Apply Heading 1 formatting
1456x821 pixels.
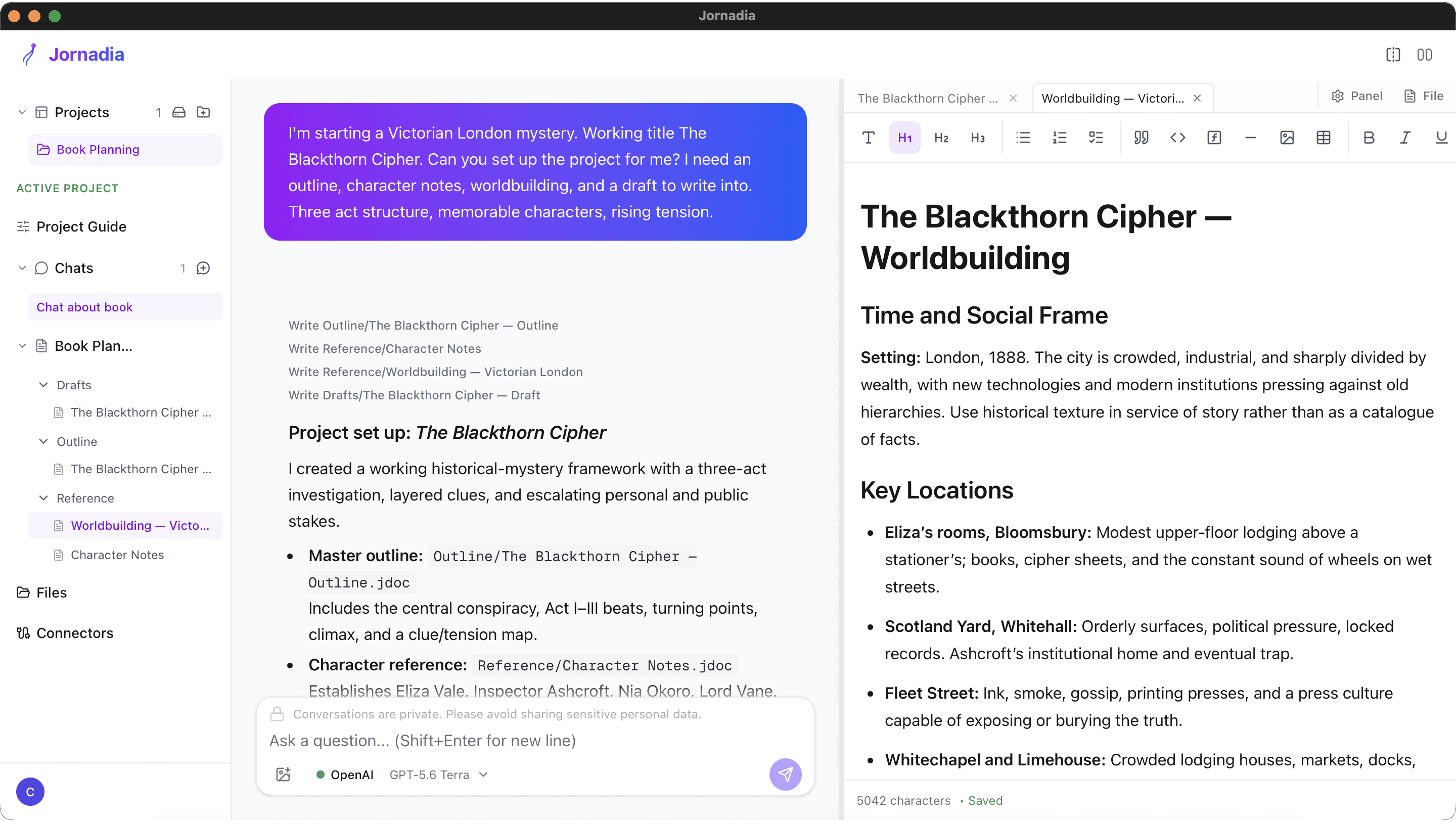[904, 138]
